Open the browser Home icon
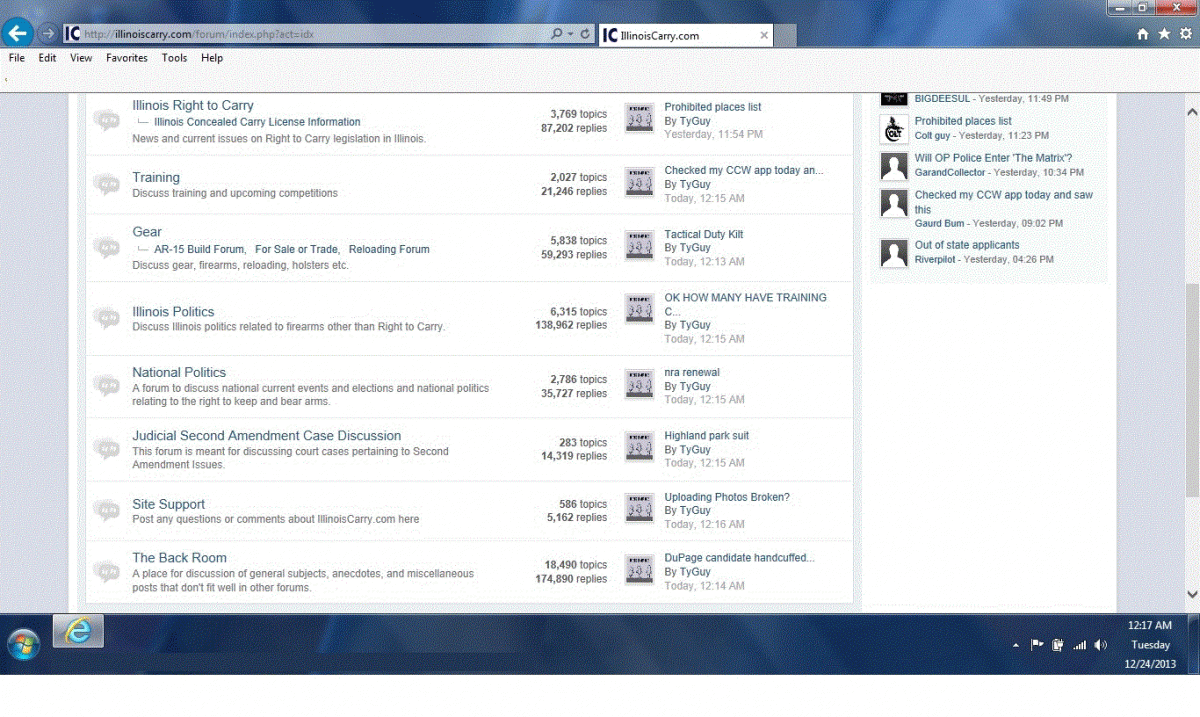The width and height of the screenshot is (1200, 717). pyautogui.click(x=1143, y=34)
